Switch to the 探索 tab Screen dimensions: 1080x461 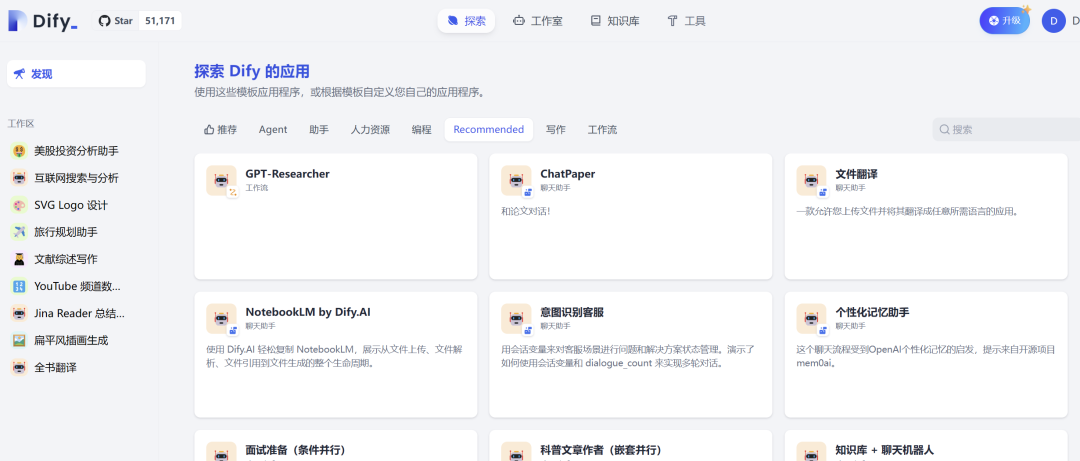(x=466, y=21)
